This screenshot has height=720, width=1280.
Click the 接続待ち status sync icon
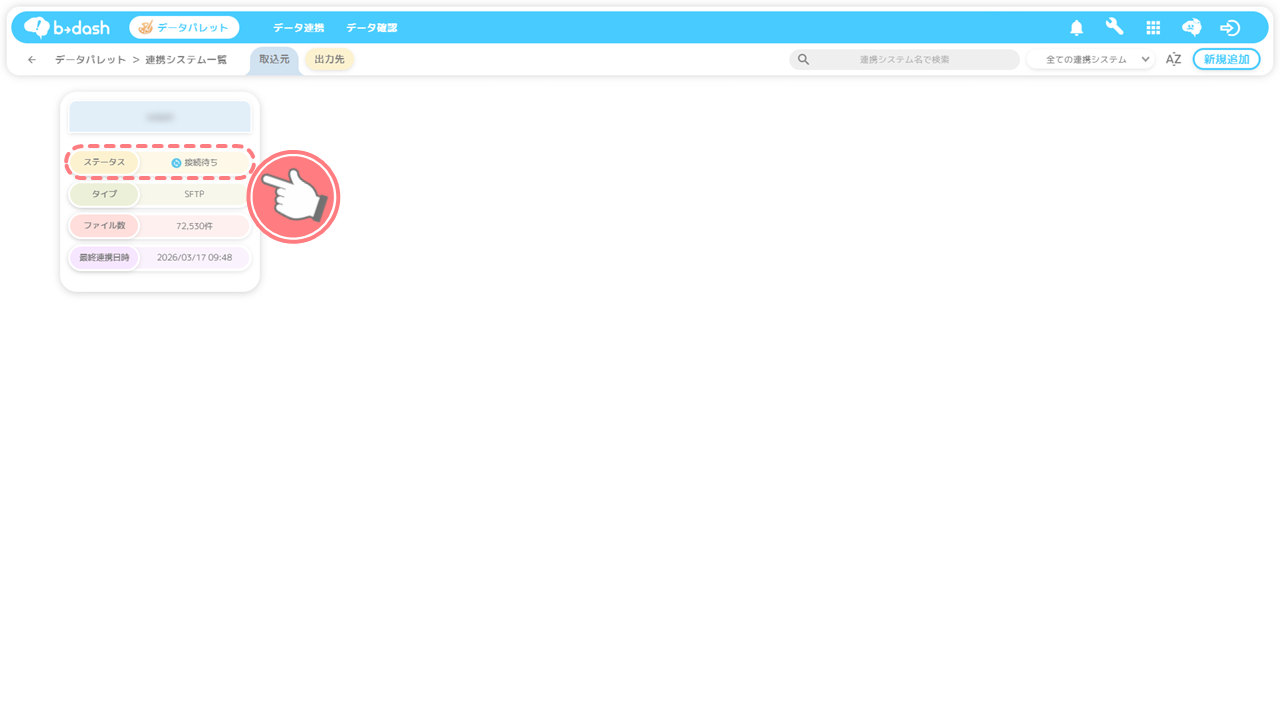[x=176, y=162]
